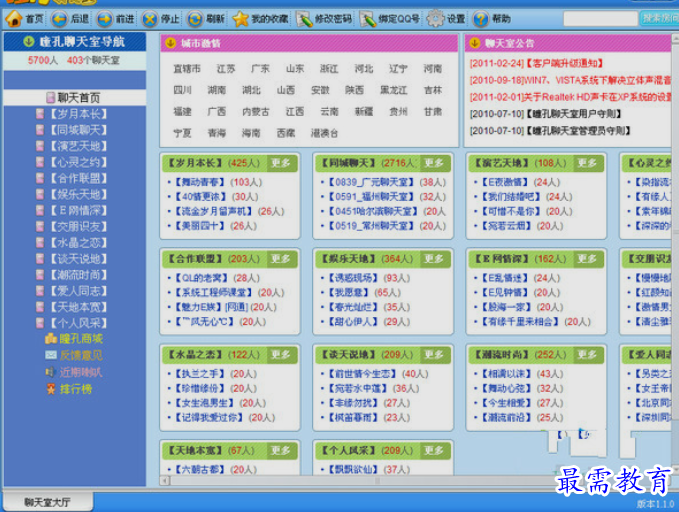This screenshot has height=512, width=679.
Task: Select 江苏 in the city list
Action: (226, 69)
